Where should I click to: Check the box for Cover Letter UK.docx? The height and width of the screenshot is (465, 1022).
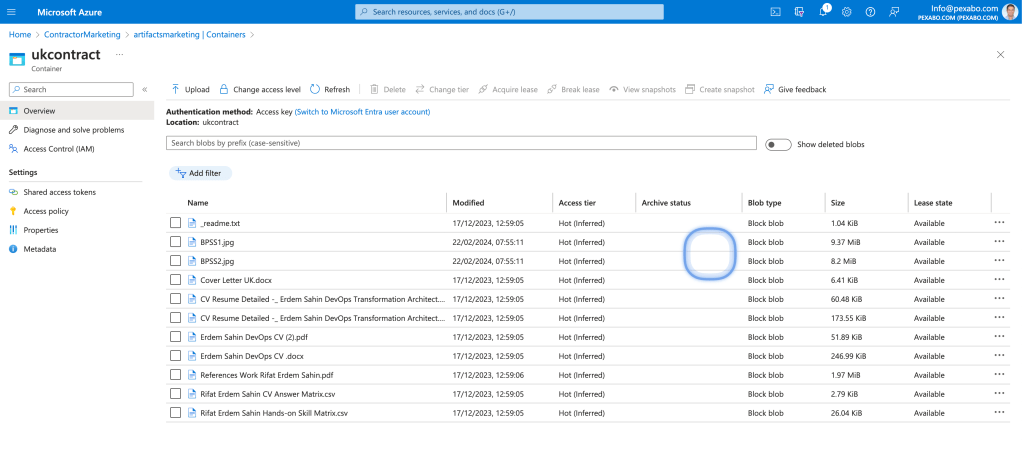175,280
